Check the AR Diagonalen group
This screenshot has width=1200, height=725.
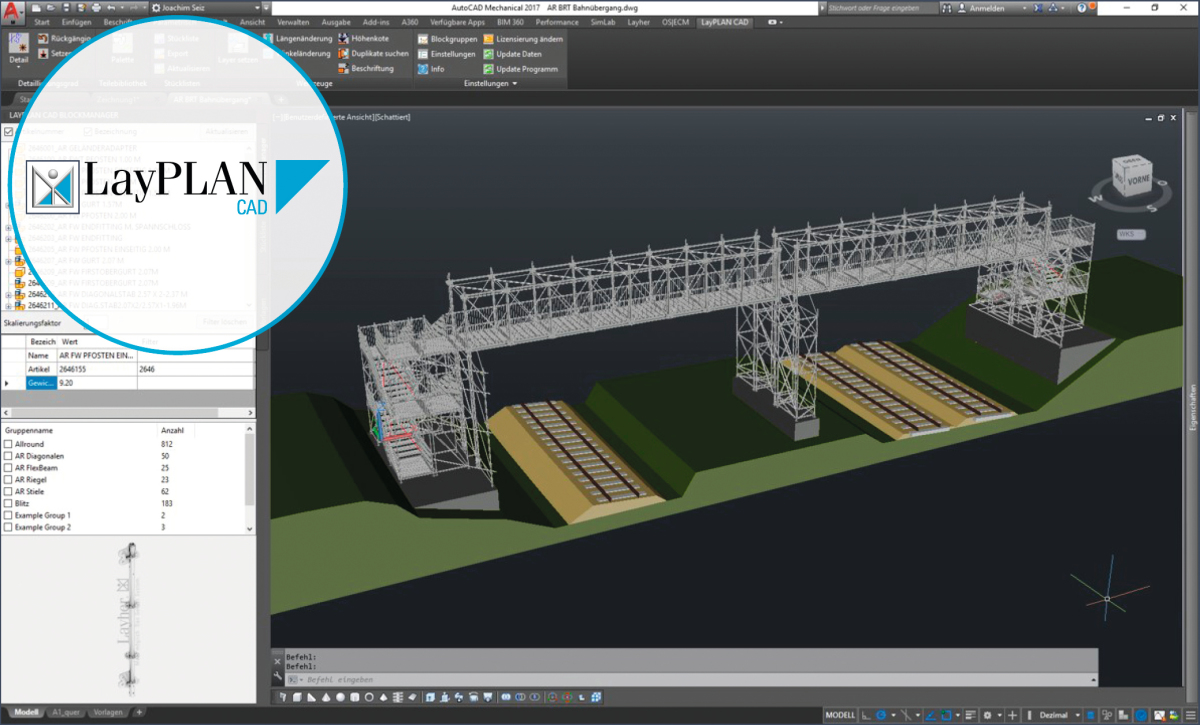(8, 458)
